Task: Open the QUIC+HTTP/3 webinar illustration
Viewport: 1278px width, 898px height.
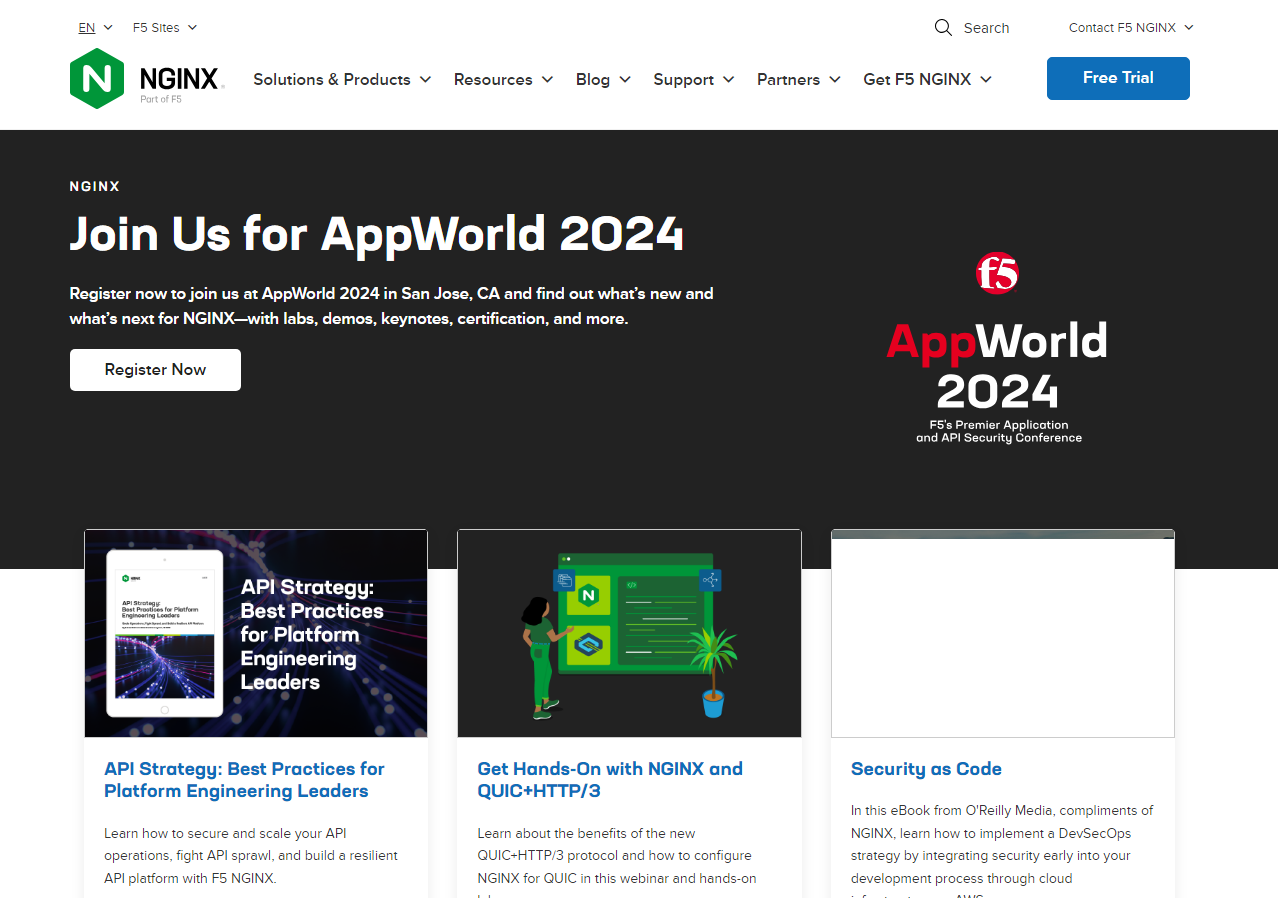Action: (629, 633)
